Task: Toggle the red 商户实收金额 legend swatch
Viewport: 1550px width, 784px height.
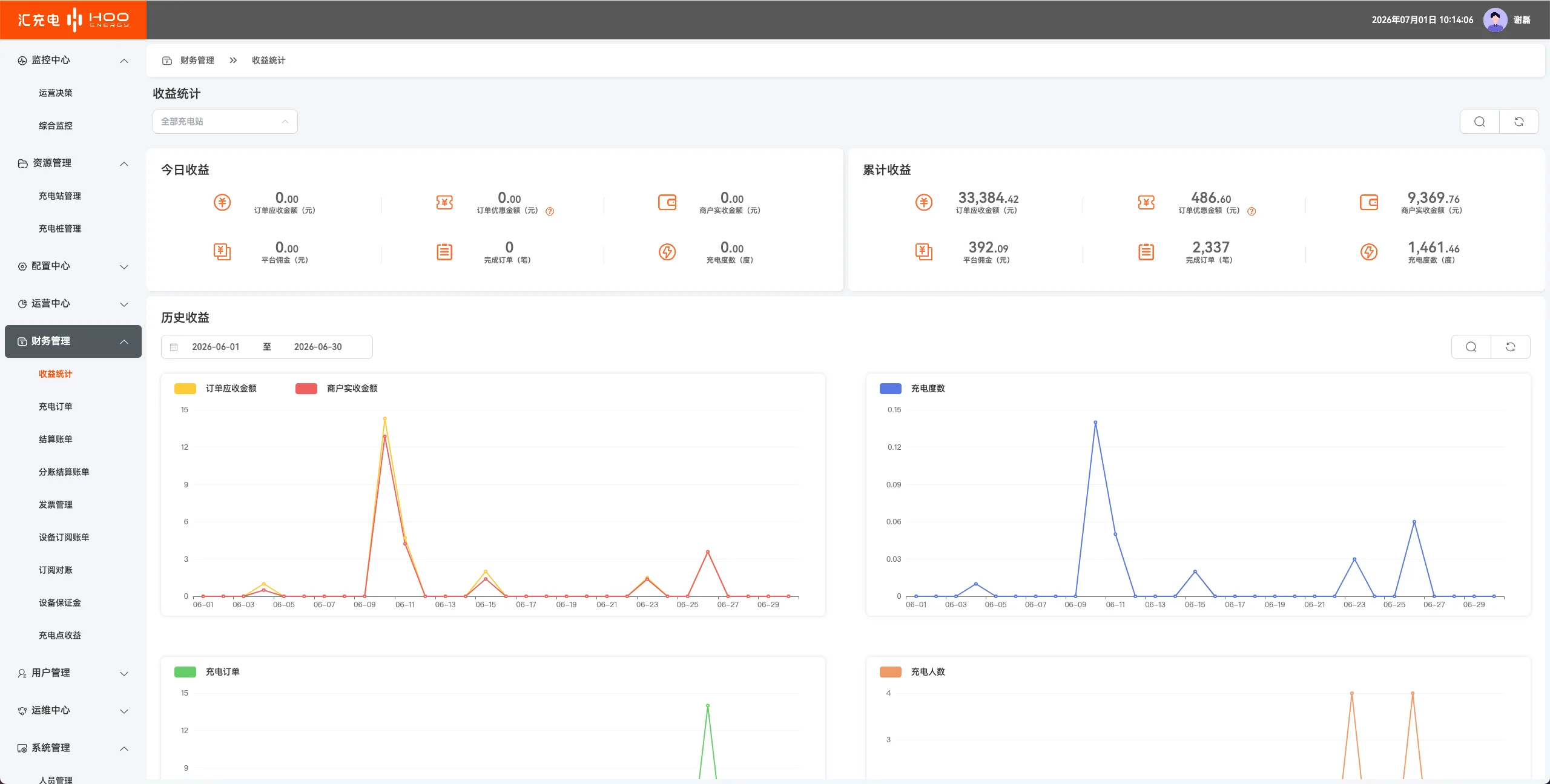Action: click(x=306, y=389)
